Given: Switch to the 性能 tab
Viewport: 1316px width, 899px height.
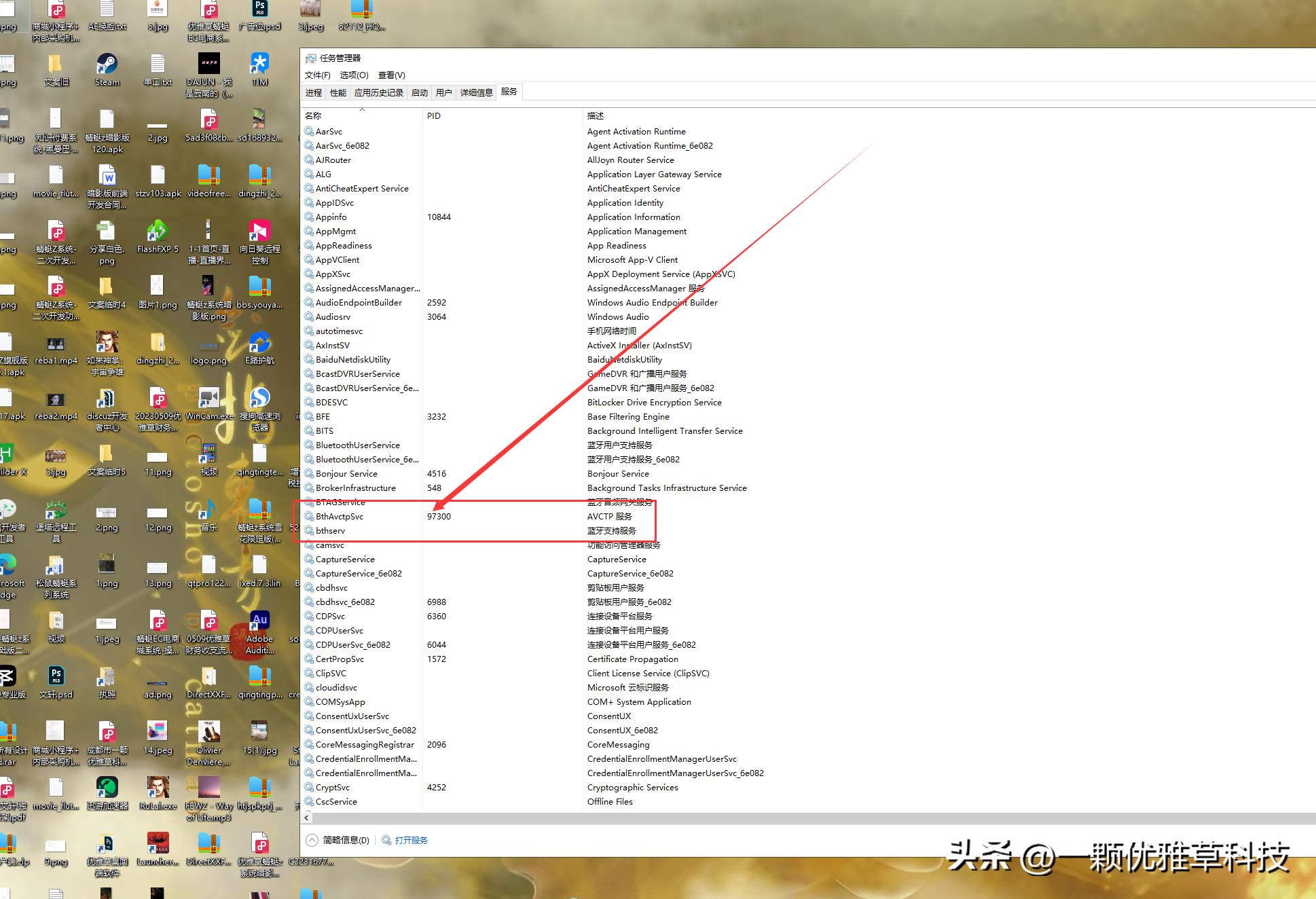Looking at the screenshot, I should tap(337, 92).
